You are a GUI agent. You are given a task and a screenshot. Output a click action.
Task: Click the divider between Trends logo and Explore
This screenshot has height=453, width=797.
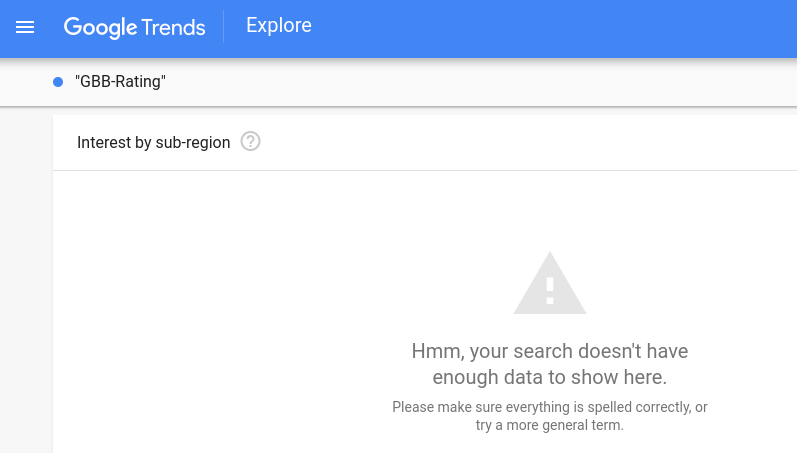(224, 27)
